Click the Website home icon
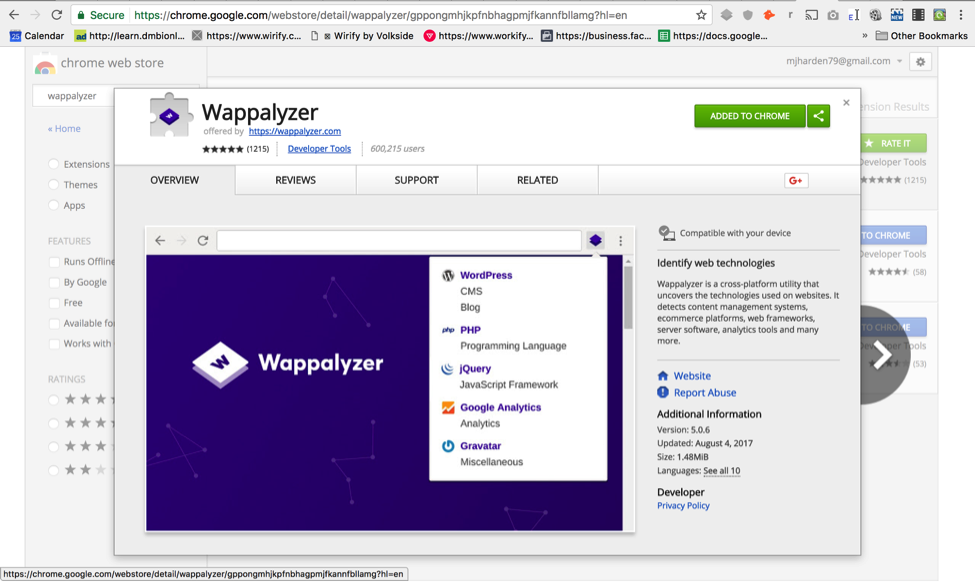Image resolution: width=975 pixels, height=582 pixels. point(663,376)
